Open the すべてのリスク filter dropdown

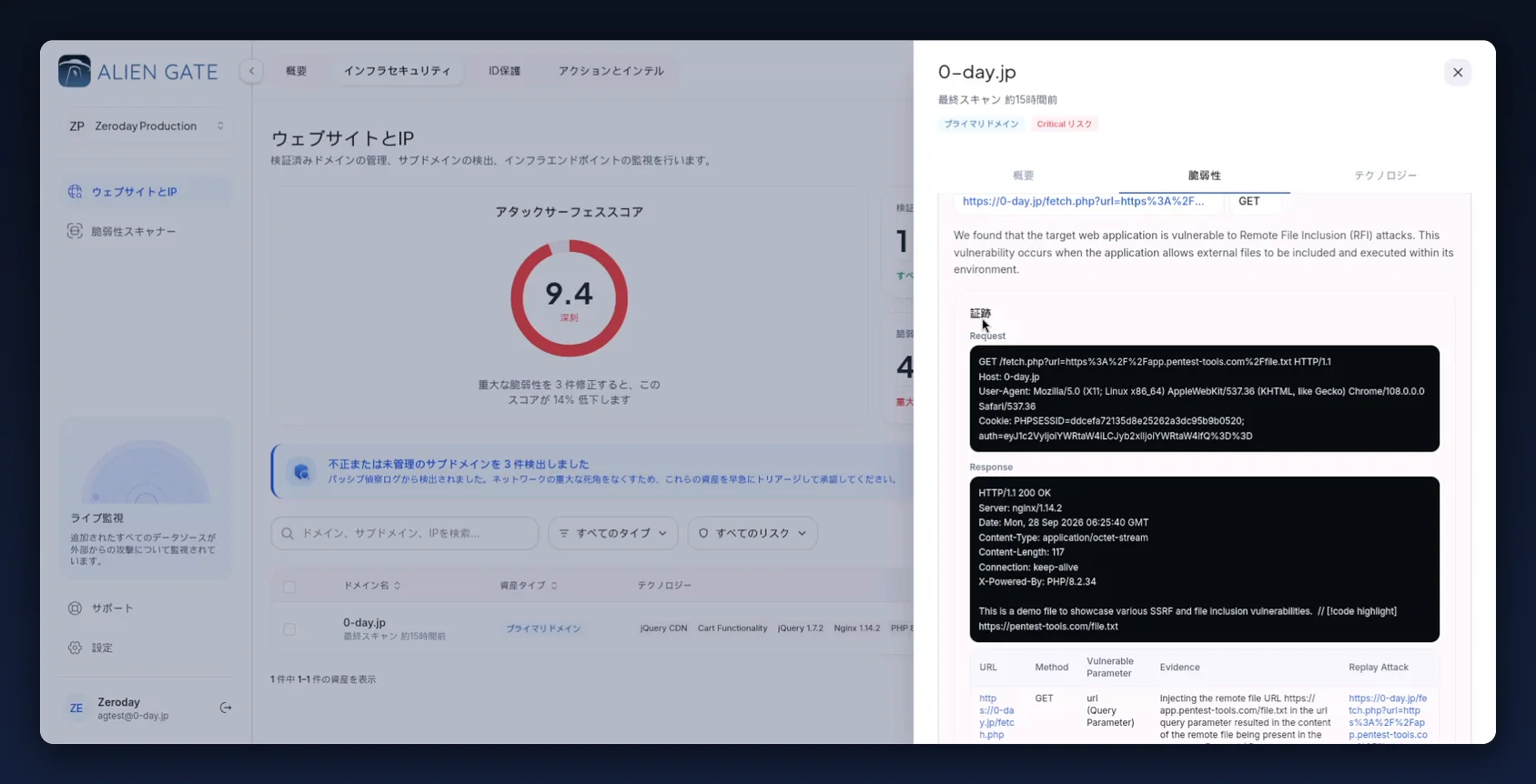753,533
